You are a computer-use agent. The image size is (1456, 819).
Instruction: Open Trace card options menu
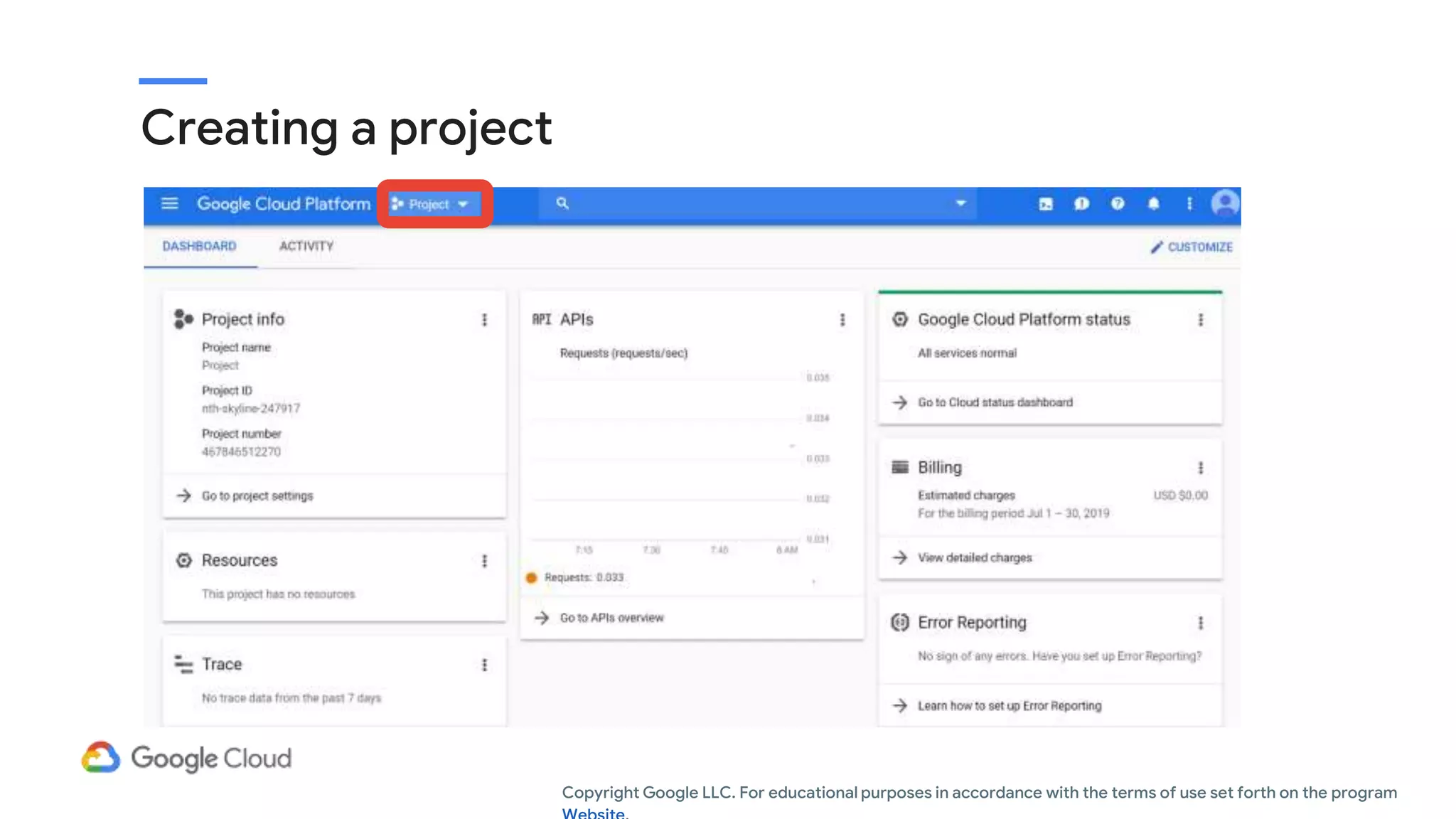(485, 665)
